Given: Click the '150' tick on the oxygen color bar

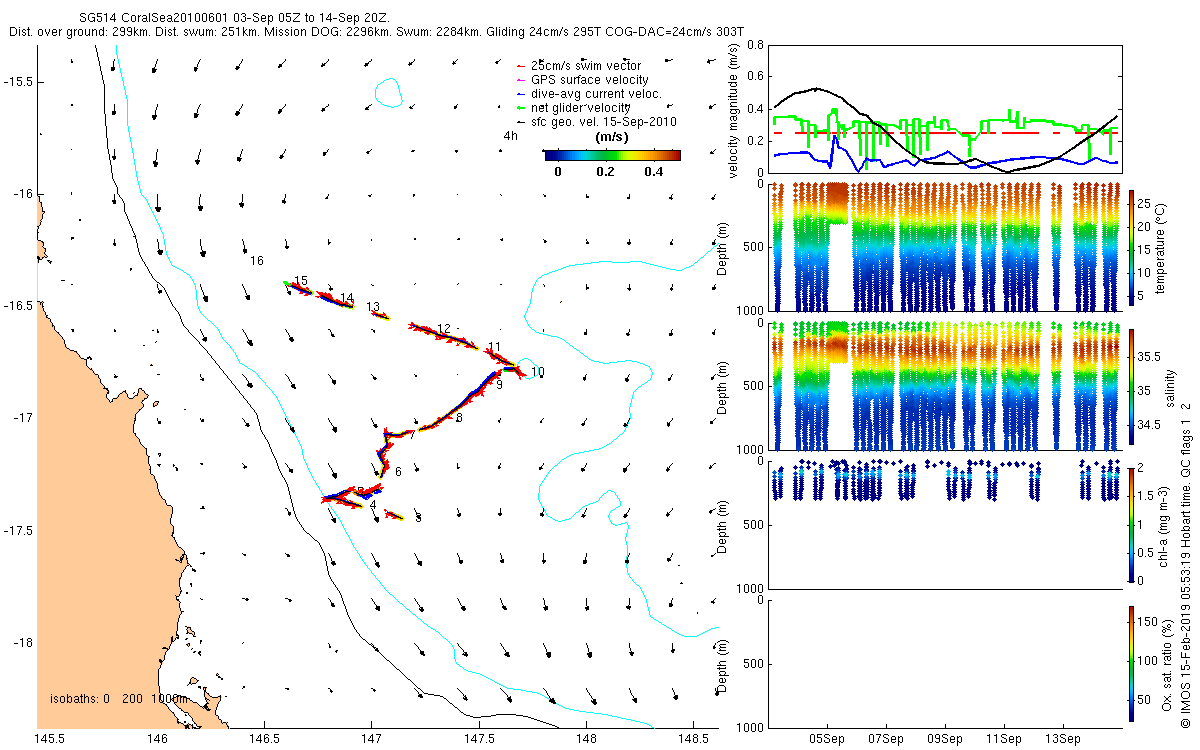Looking at the screenshot, I should click(1149, 622).
